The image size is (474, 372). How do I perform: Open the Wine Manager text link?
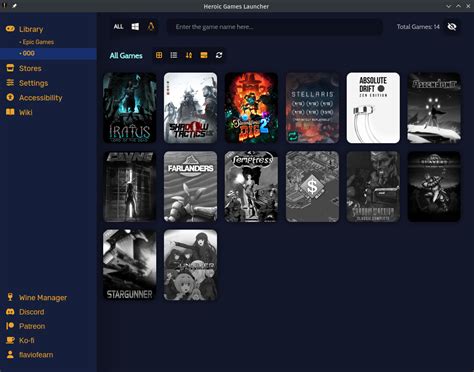43,297
